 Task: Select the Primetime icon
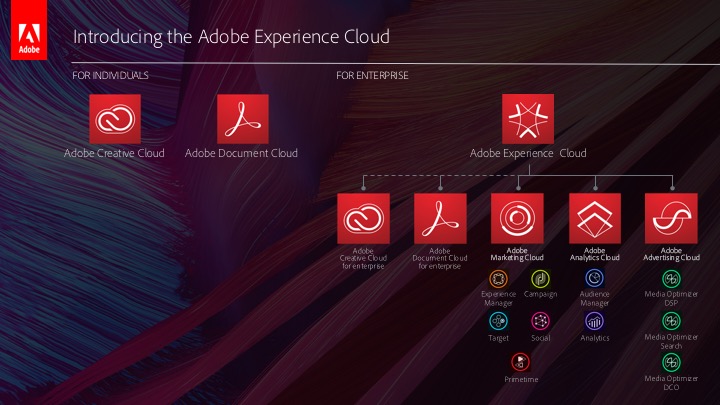pos(520,362)
